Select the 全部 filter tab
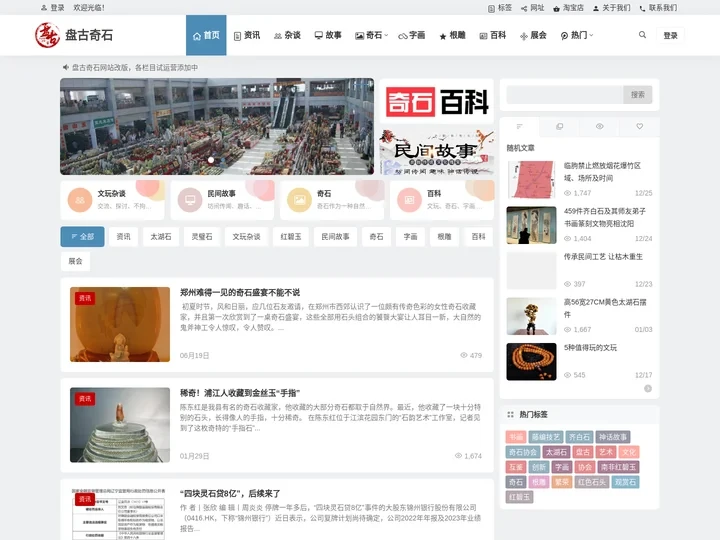 click(82, 237)
